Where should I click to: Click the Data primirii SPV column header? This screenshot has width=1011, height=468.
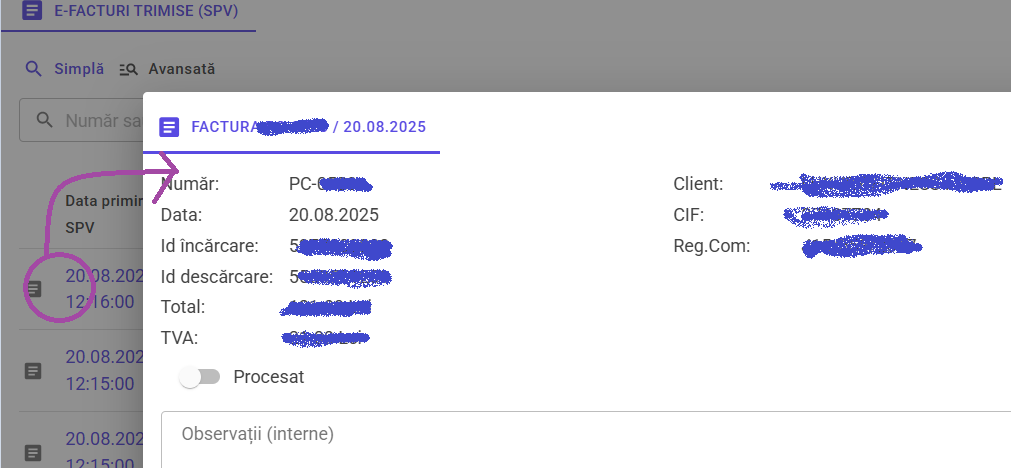pos(104,215)
